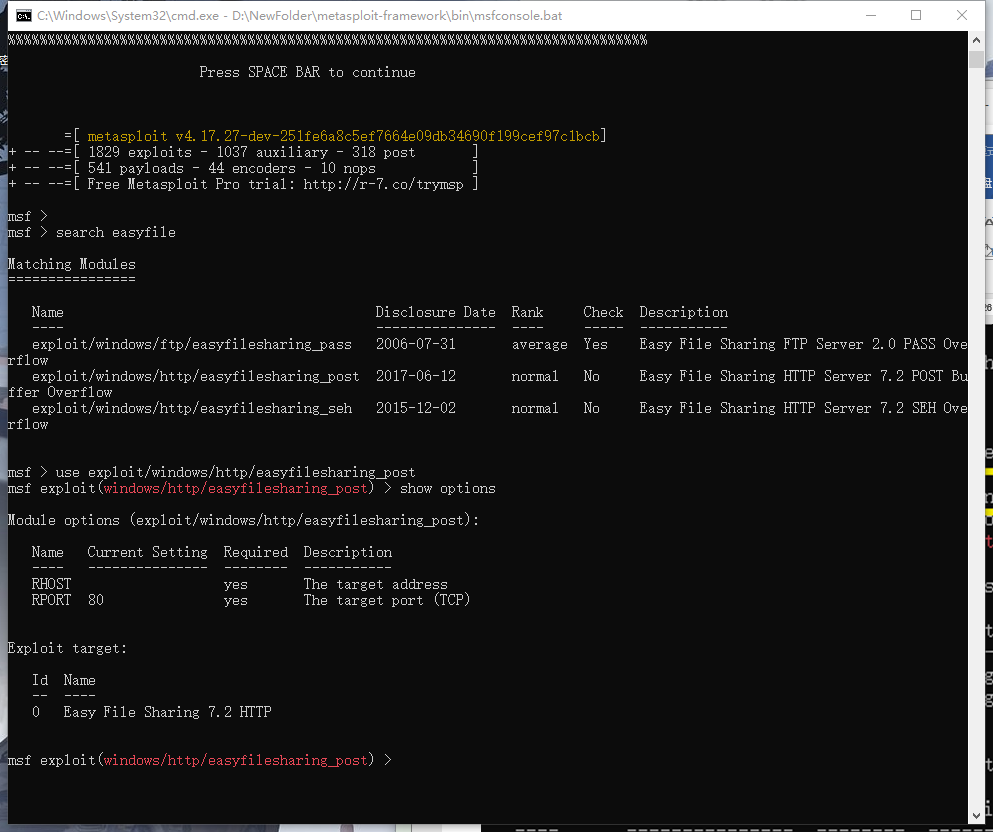This screenshot has height=832, width=993.
Task: Click the scrollbar up arrow
Action: [x=976, y=40]
